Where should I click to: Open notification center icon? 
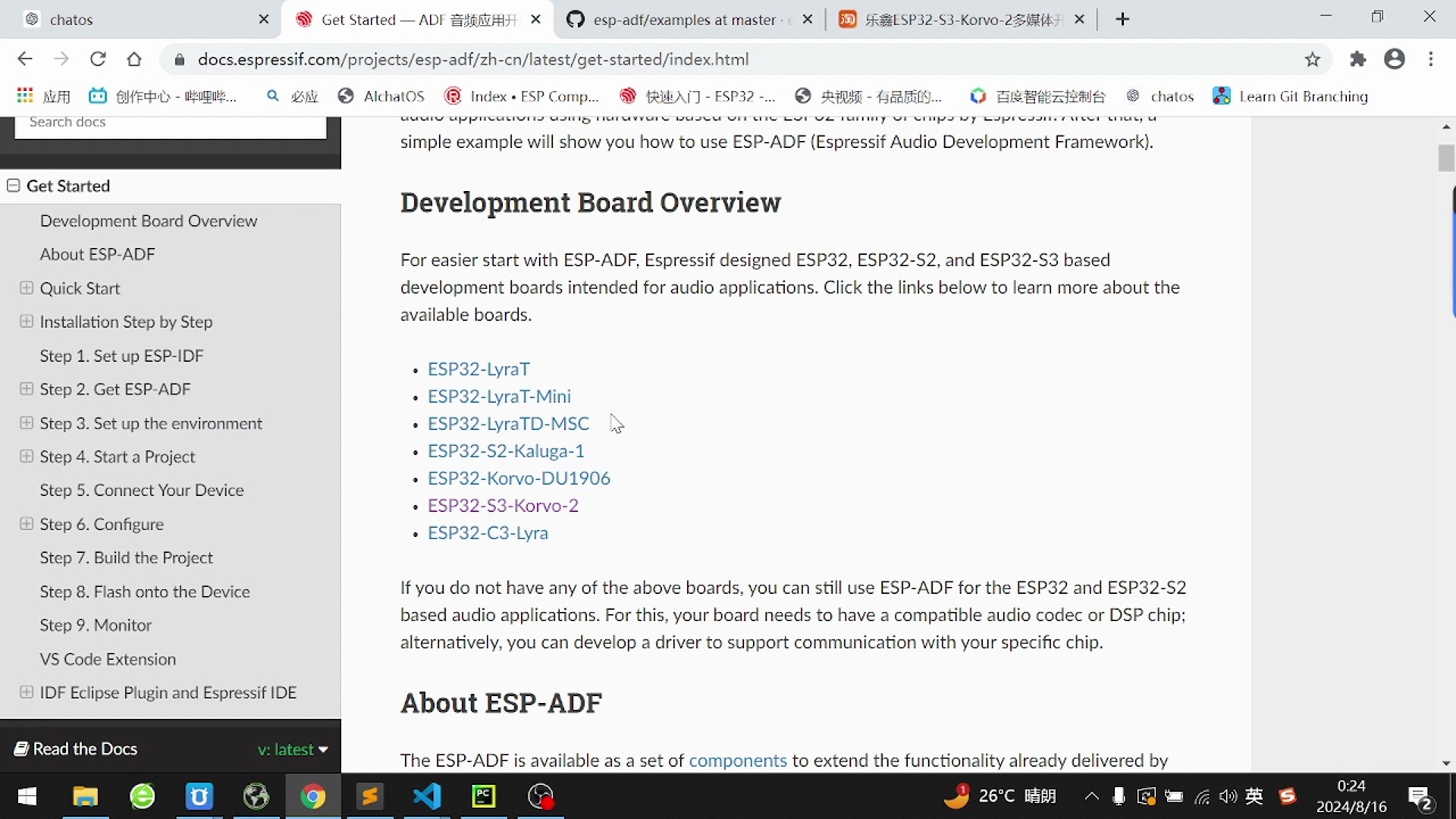pos(1420,798)
